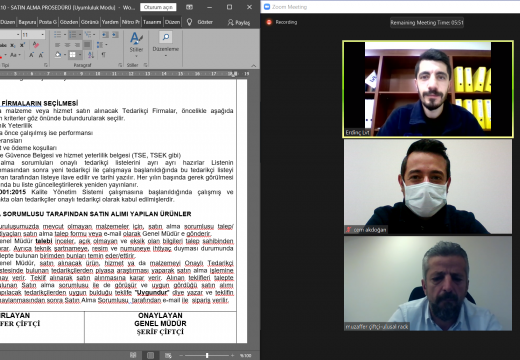Open the font size 11 dropdown
The height and width of the screenshot is (360, 520).
43,35
